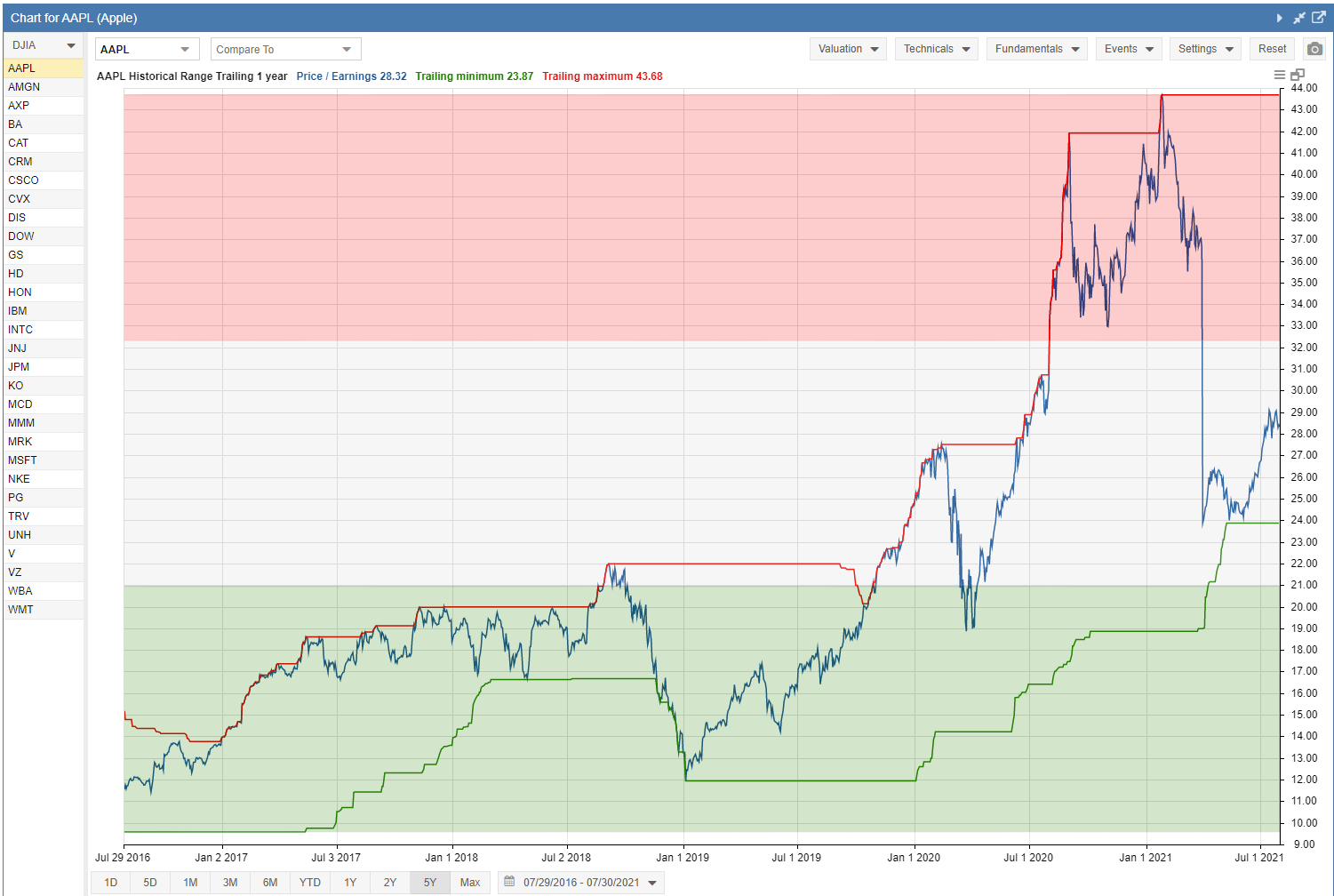Open the calendar date range icon
1334x896 pixels.
coord(509,882)
